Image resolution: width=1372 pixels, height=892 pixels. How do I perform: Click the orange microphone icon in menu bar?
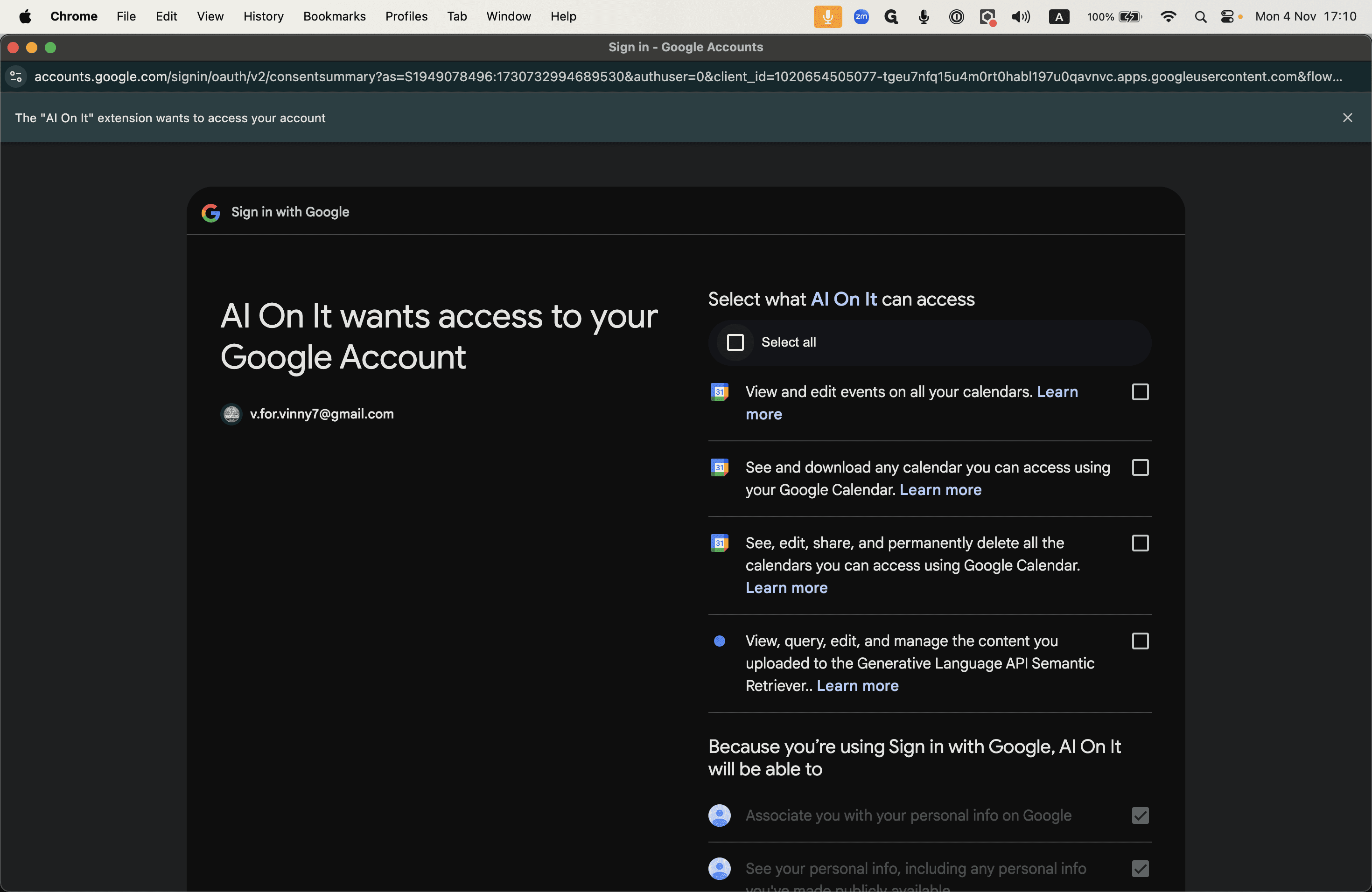point(828,17)
